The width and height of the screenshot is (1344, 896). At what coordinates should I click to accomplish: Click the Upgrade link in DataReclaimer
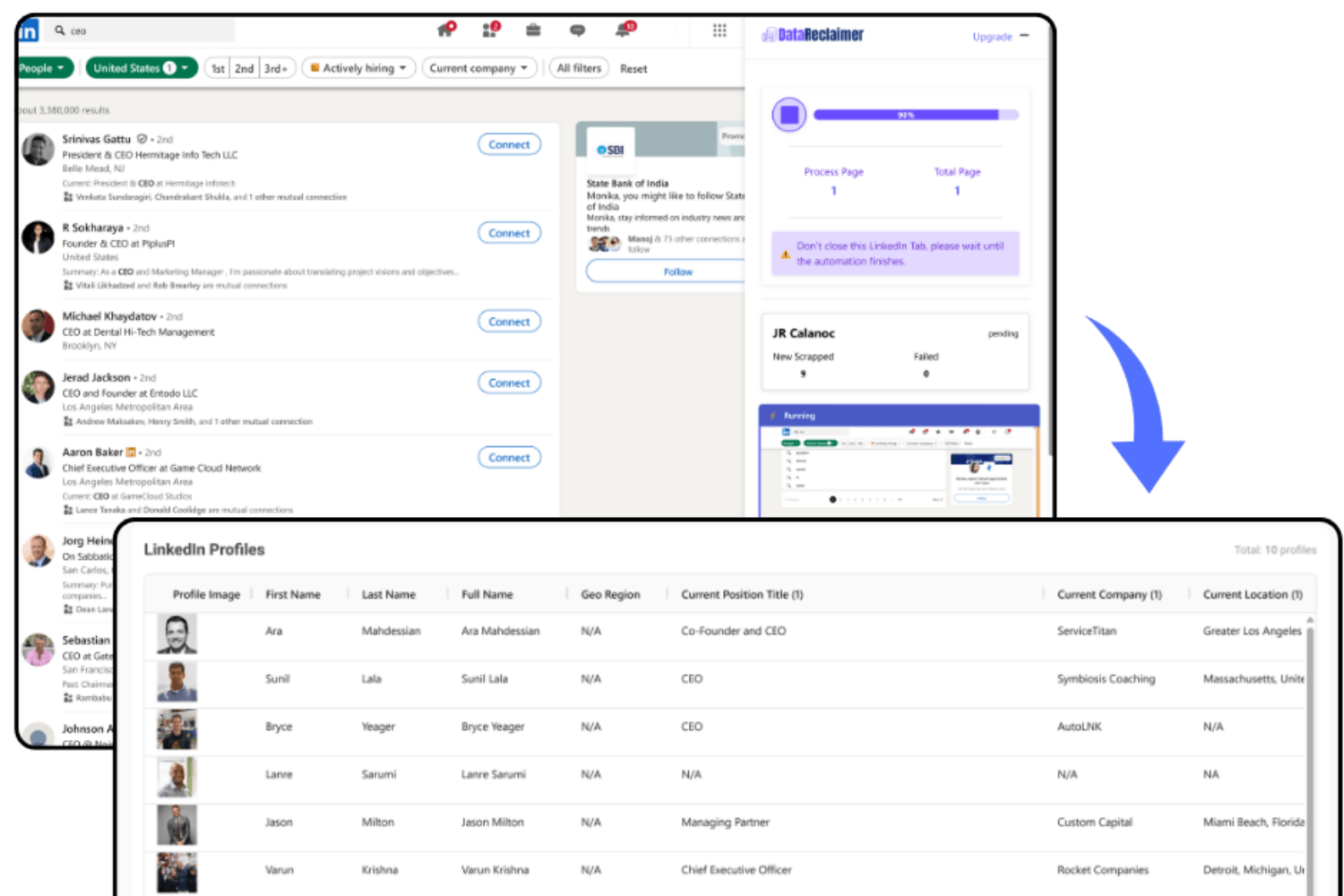click(x=992, y=37)
